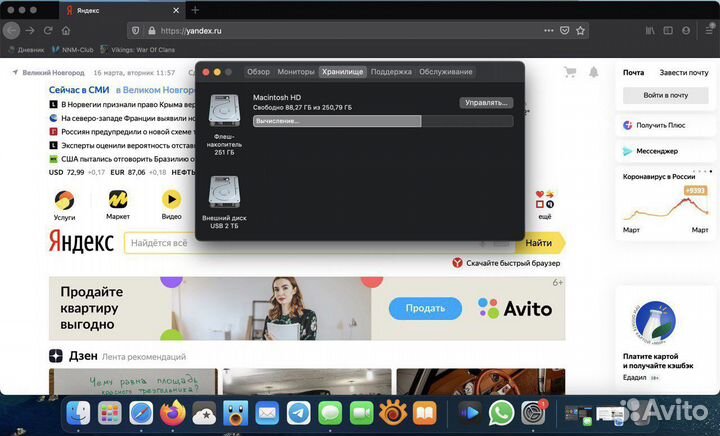Image resolution: width=720 pixels, height=436 pixels.
Task: Click Продать button in Avito banner
Action: pos(425,308)
